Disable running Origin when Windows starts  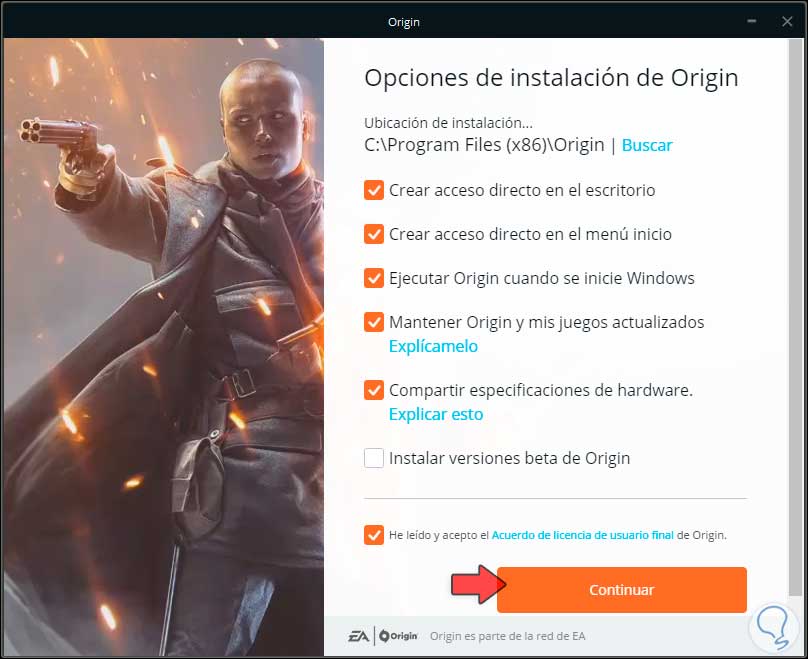coord(374,278)
